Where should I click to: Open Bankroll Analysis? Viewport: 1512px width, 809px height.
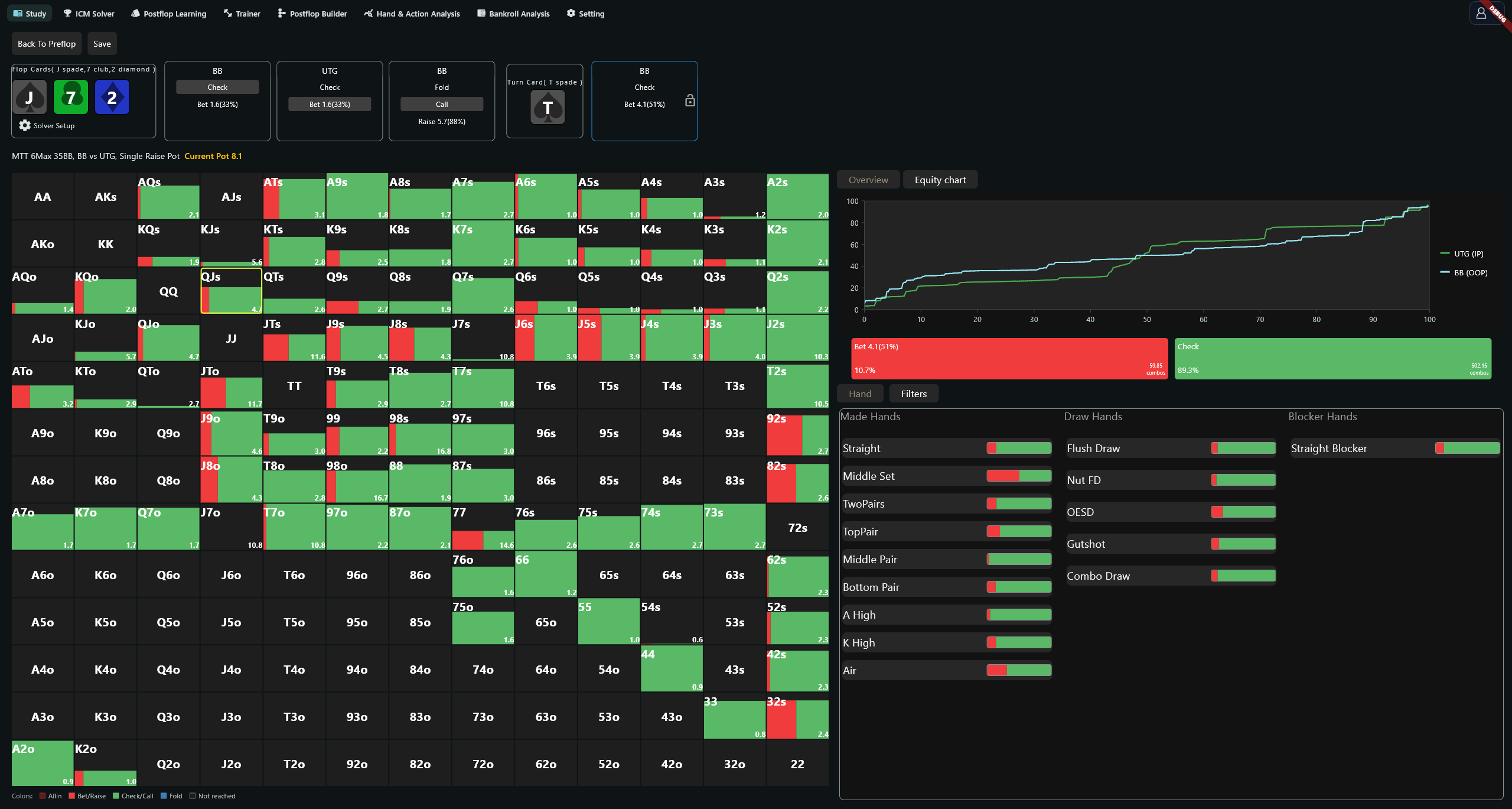(513, 13)
